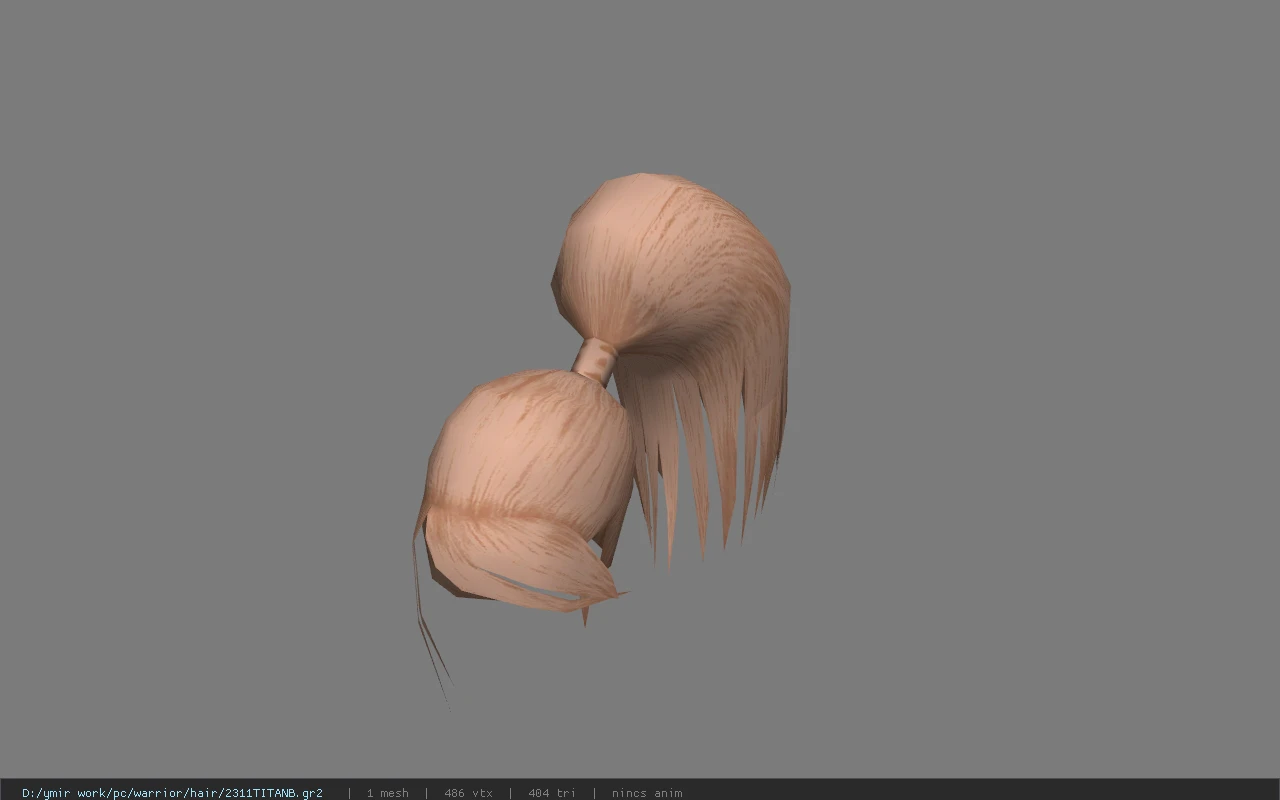Click the 'nincs anim' status entry

(x=647, y=793)
